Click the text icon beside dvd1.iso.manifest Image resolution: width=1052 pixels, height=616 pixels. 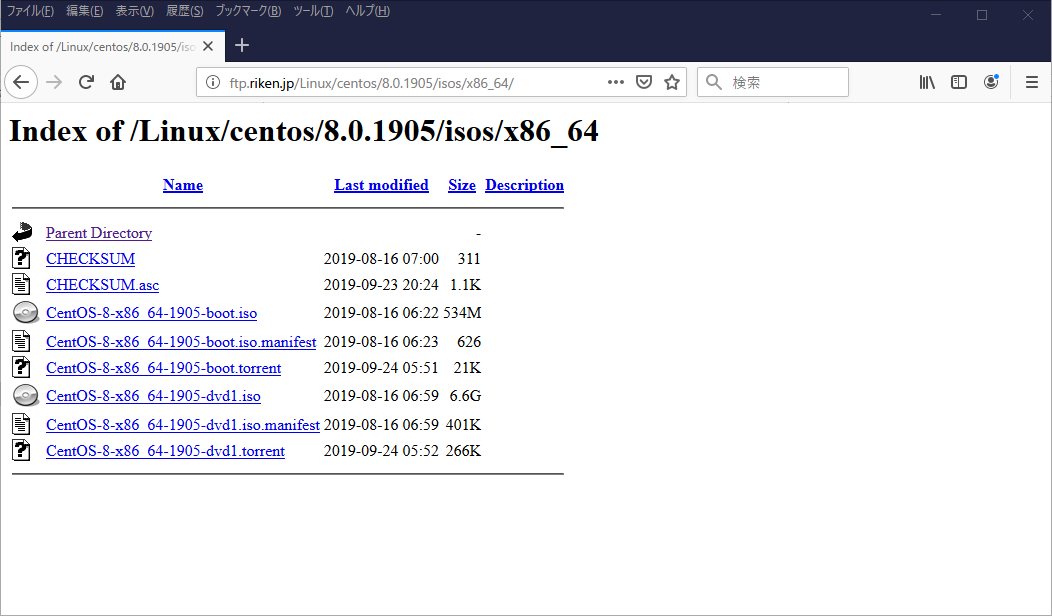click(x=21, y=425)
